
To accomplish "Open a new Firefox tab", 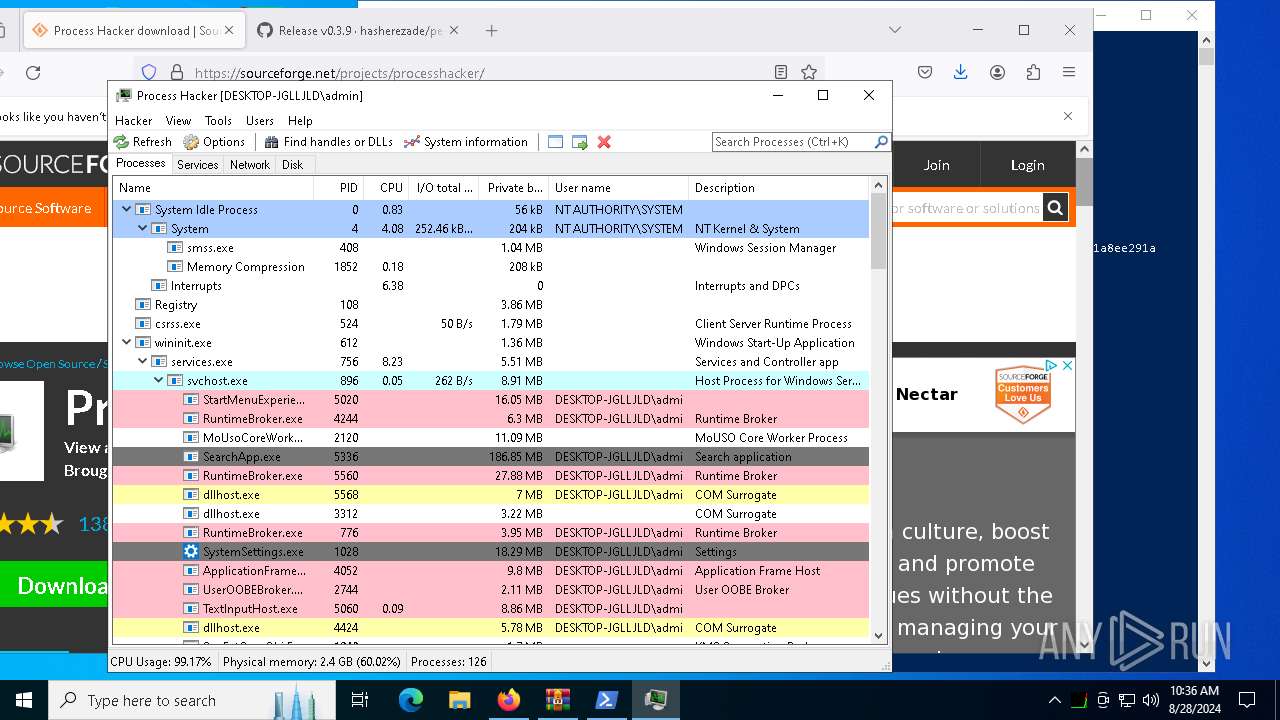I will pyautogui.click(x=491, y=31).
